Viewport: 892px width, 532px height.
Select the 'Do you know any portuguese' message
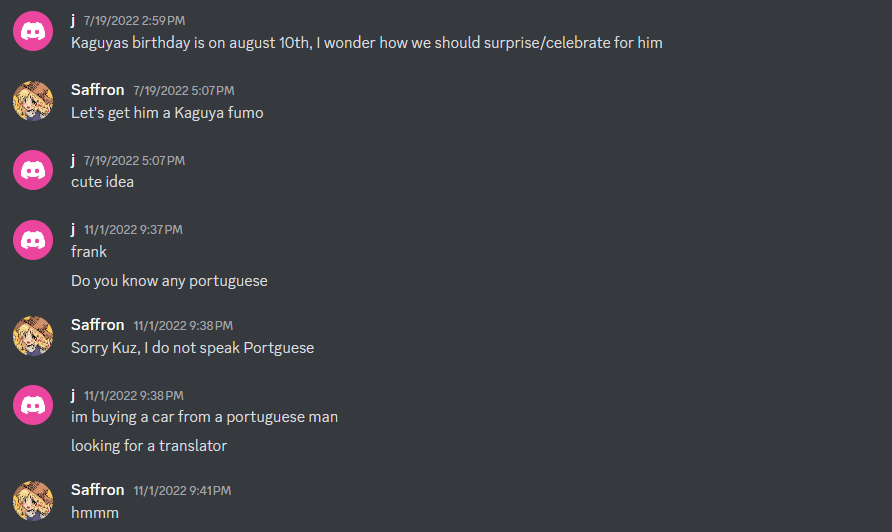pyautogui.click(x=169, y=281)
